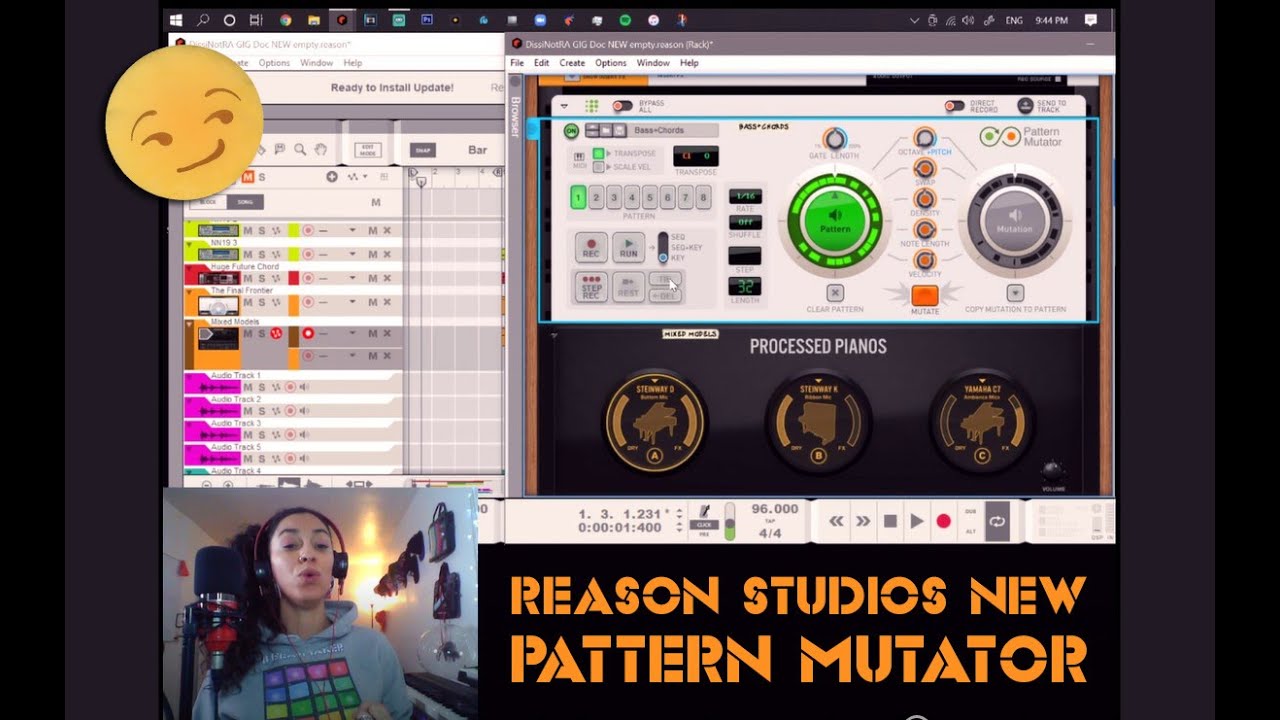Toggle the MIDI Transpose green checkbox

[x=598, y=153]
